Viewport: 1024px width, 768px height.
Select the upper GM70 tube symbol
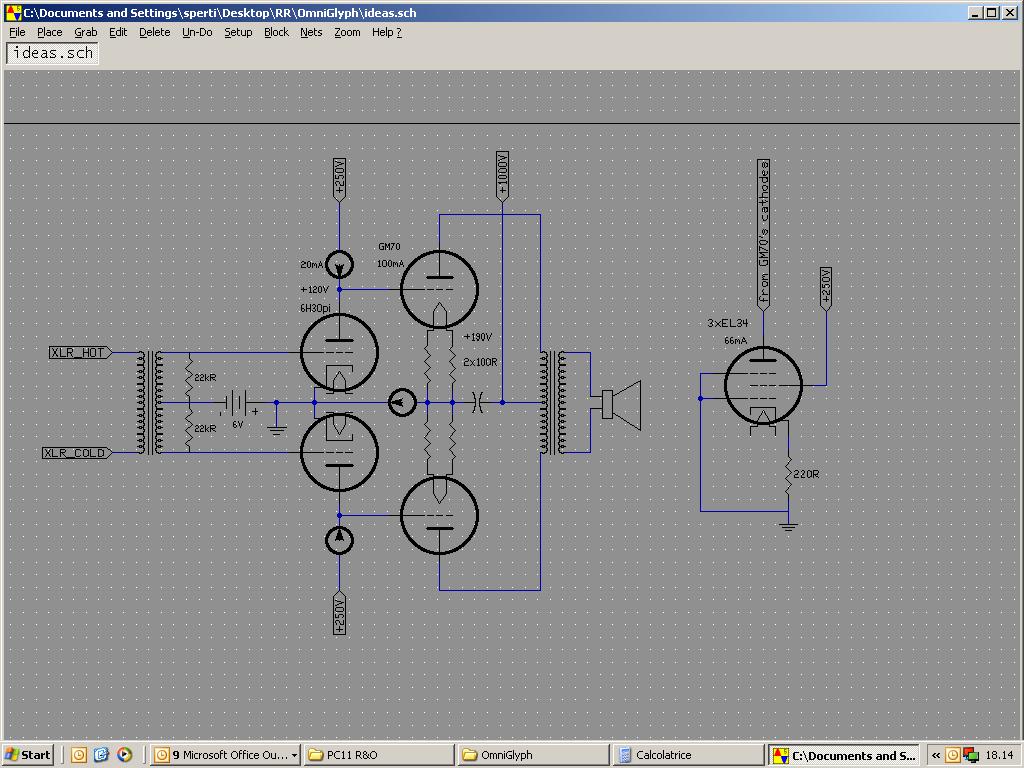(439, 289)
